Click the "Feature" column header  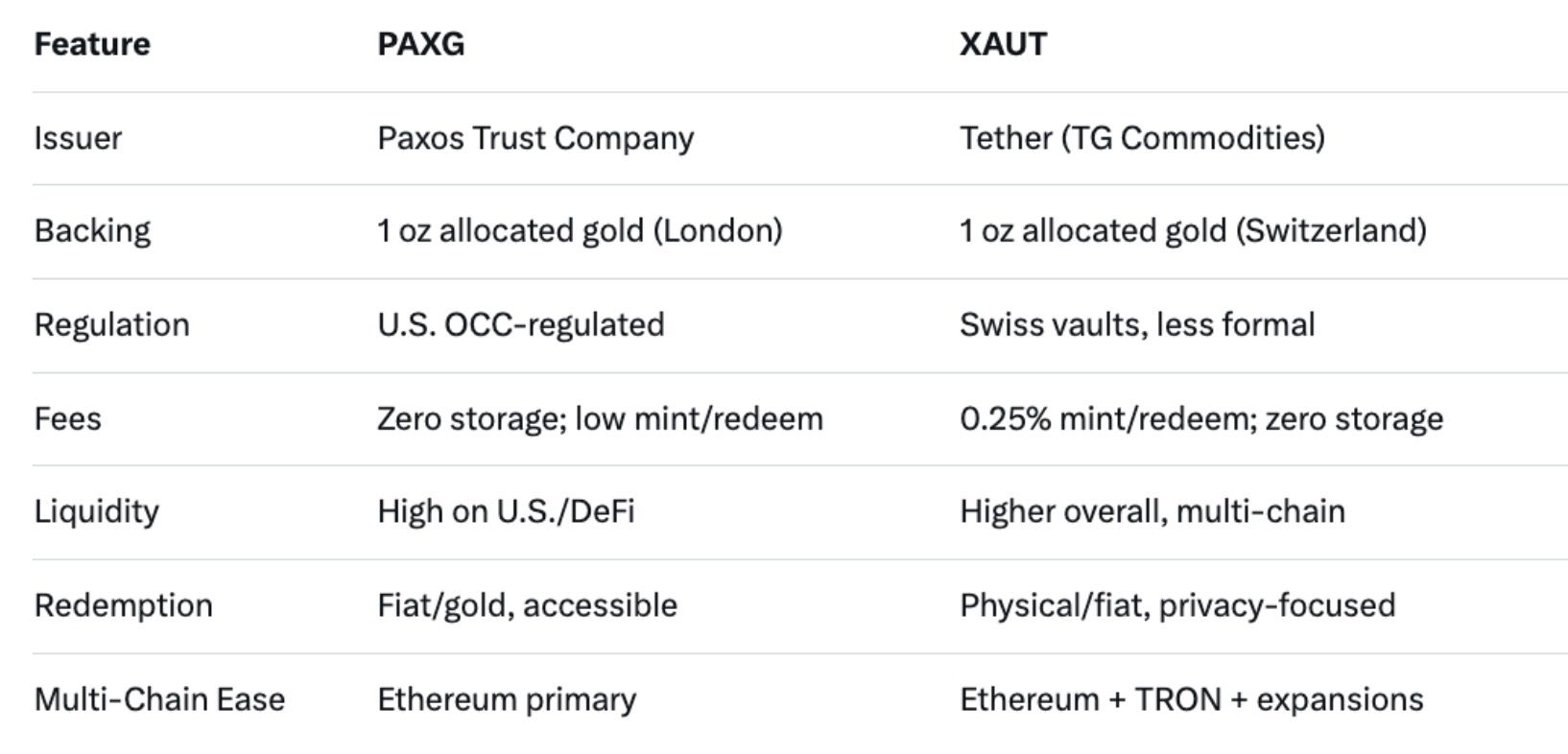92,44
